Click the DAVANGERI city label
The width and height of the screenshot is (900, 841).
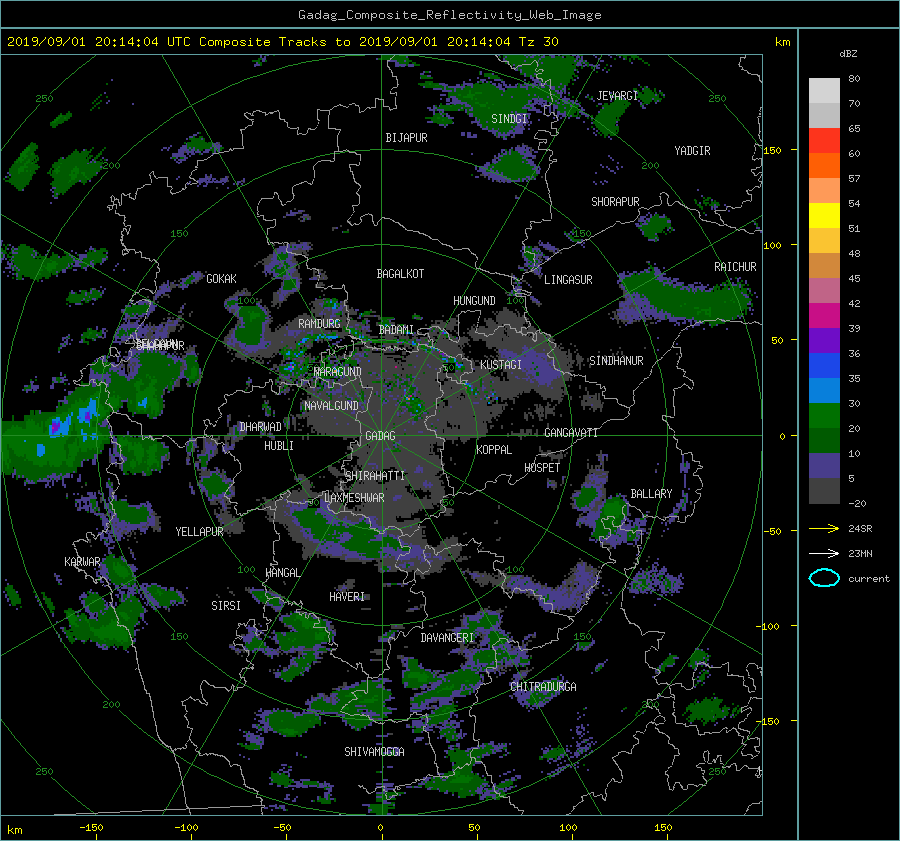tap(447, 638)
